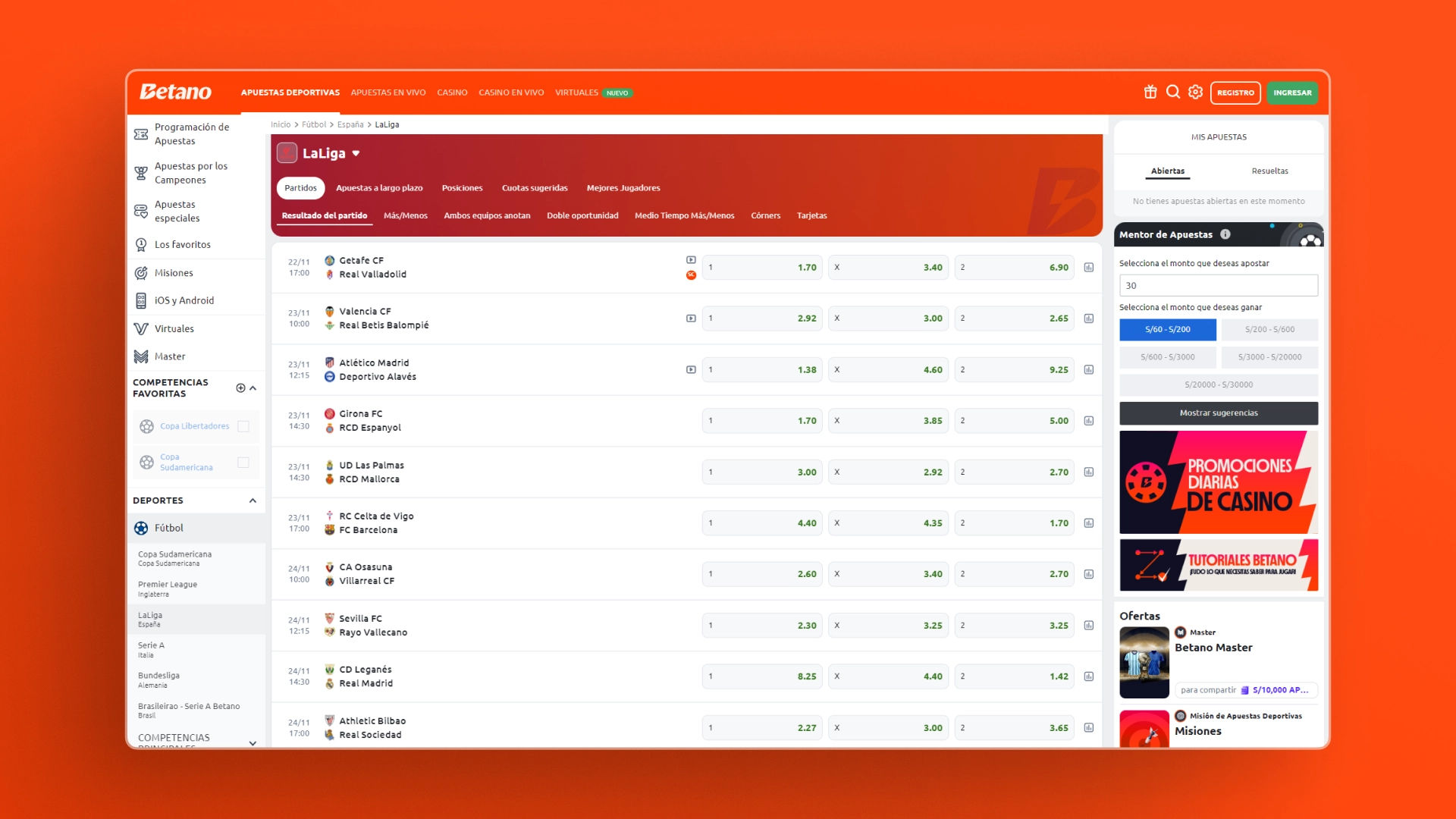Select win range S/3000 - S/20000
This screenshot has height=819, width=1456.
pyautogui.click(x=1270, y=357)
